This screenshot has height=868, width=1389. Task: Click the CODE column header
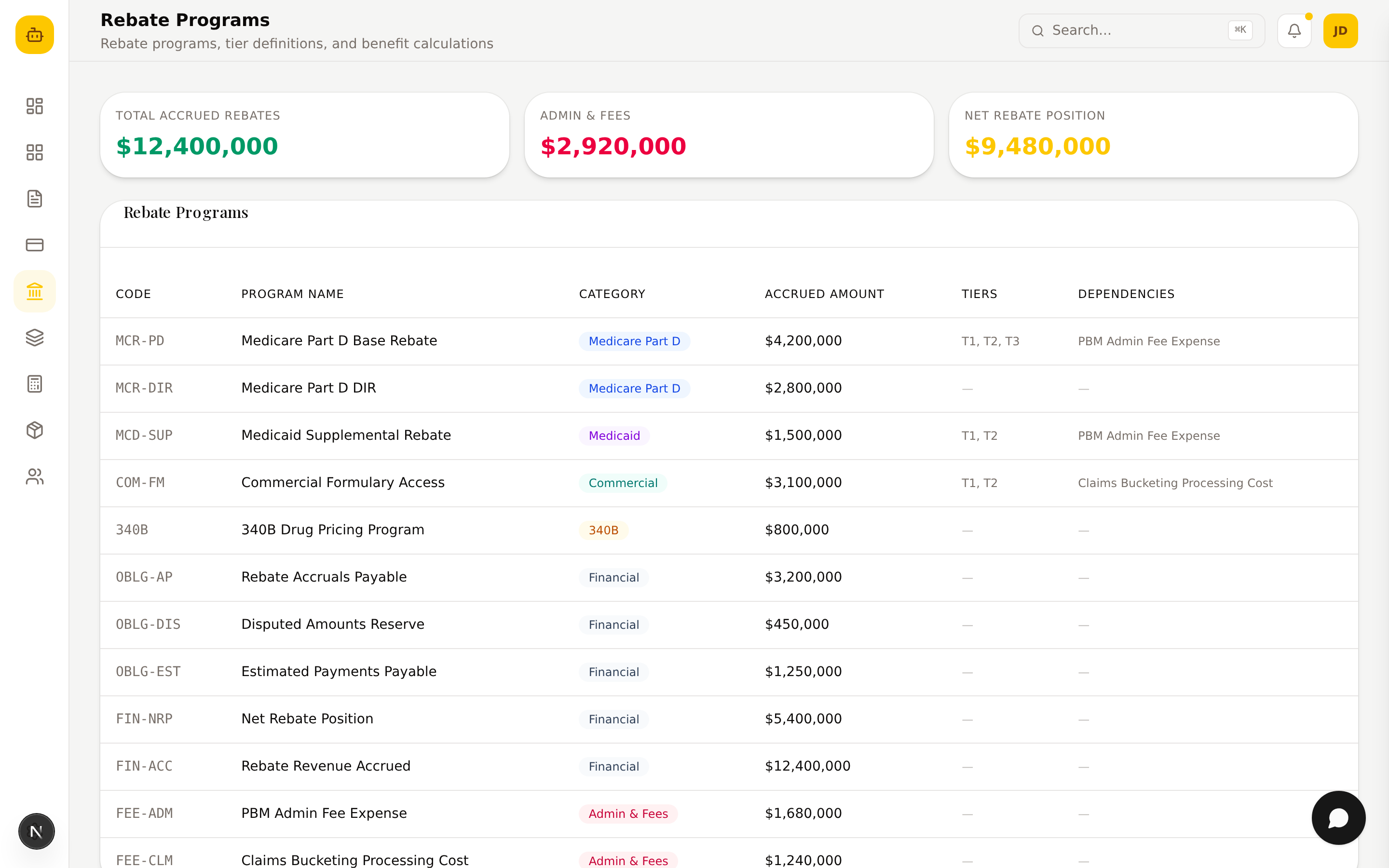(133, 294)
